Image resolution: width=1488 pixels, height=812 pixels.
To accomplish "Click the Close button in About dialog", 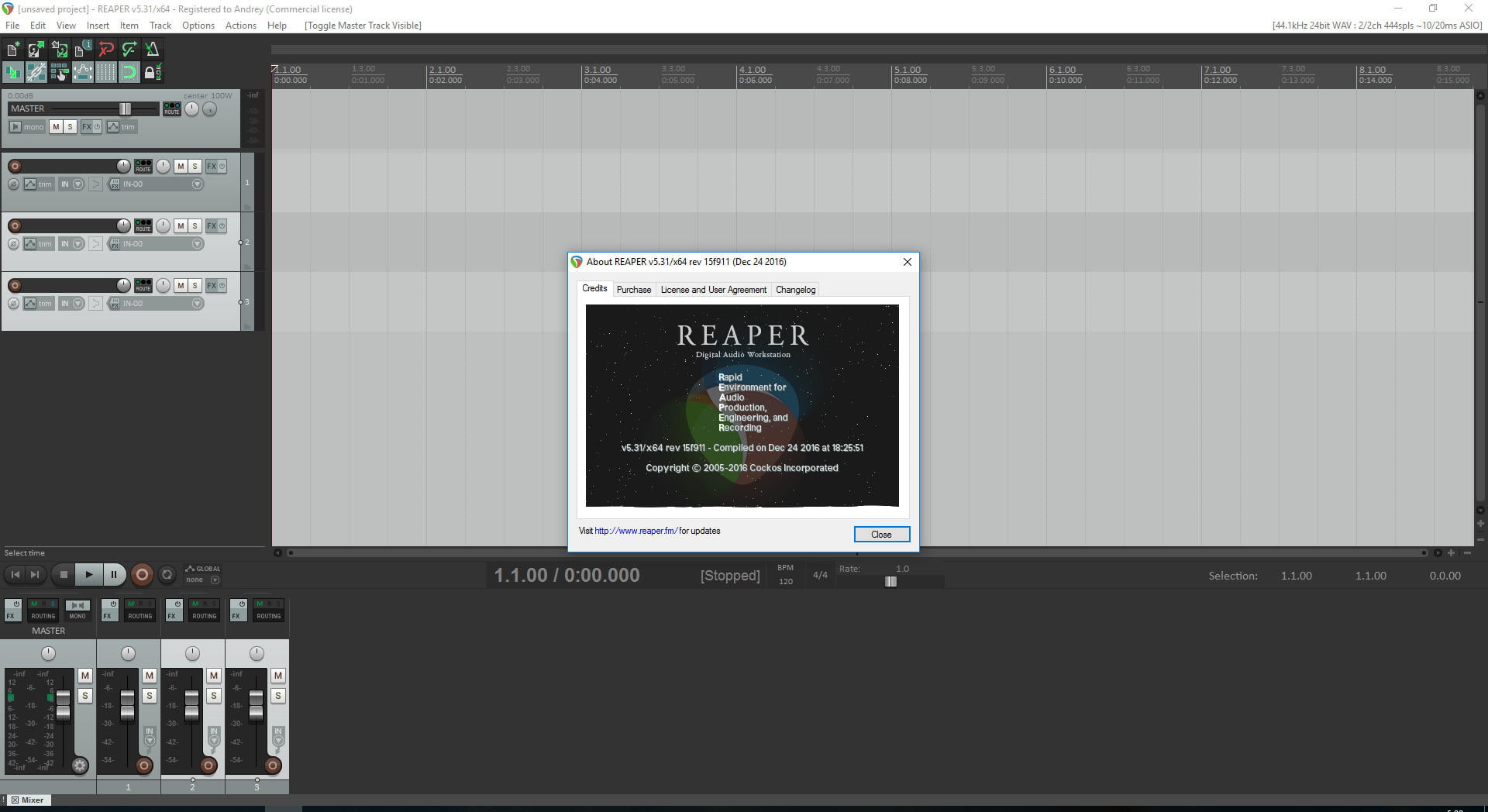I will pyautogui.click(x=881, y=535).
